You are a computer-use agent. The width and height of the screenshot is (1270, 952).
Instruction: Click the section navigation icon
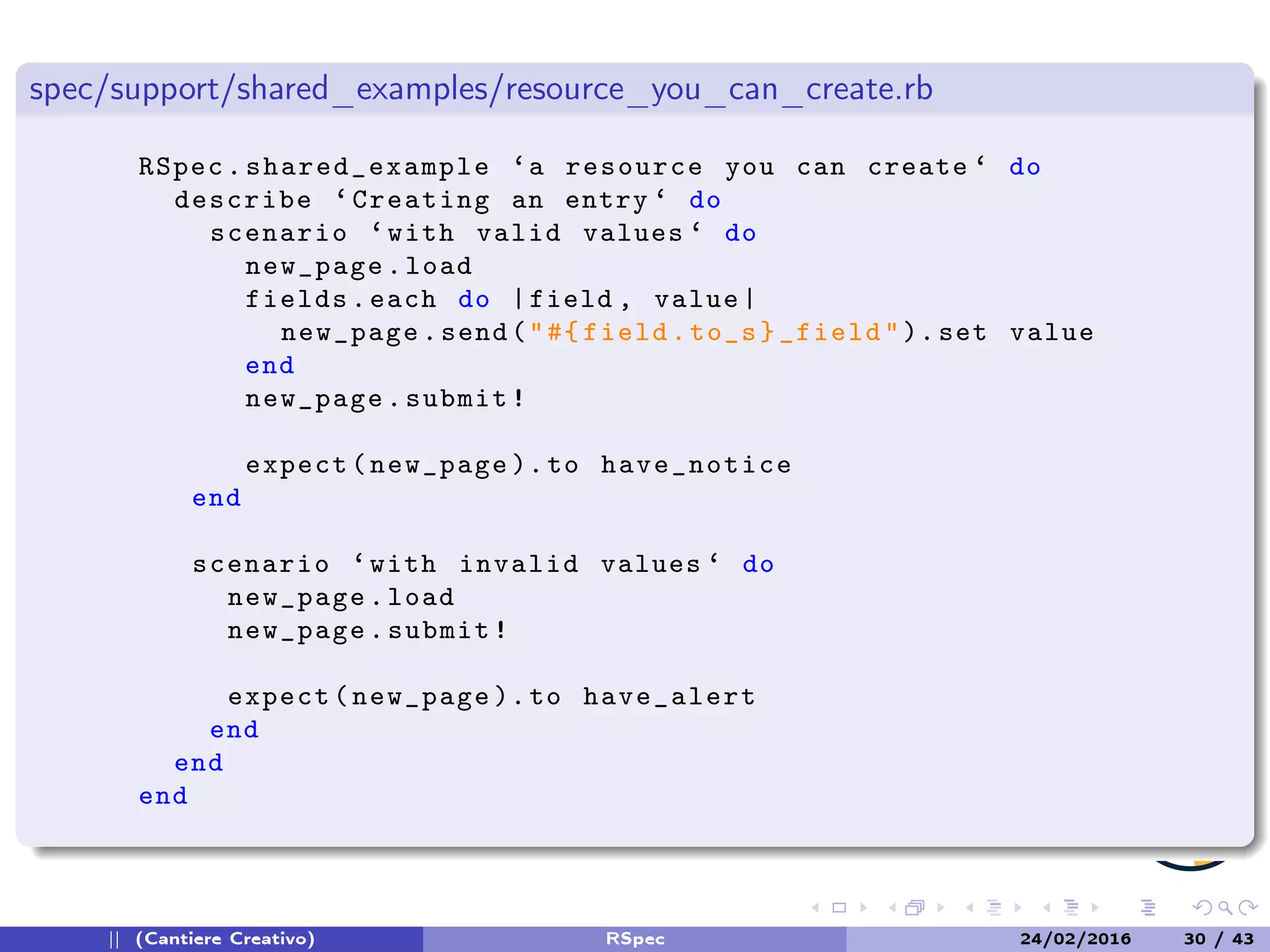coord(1071,907)
